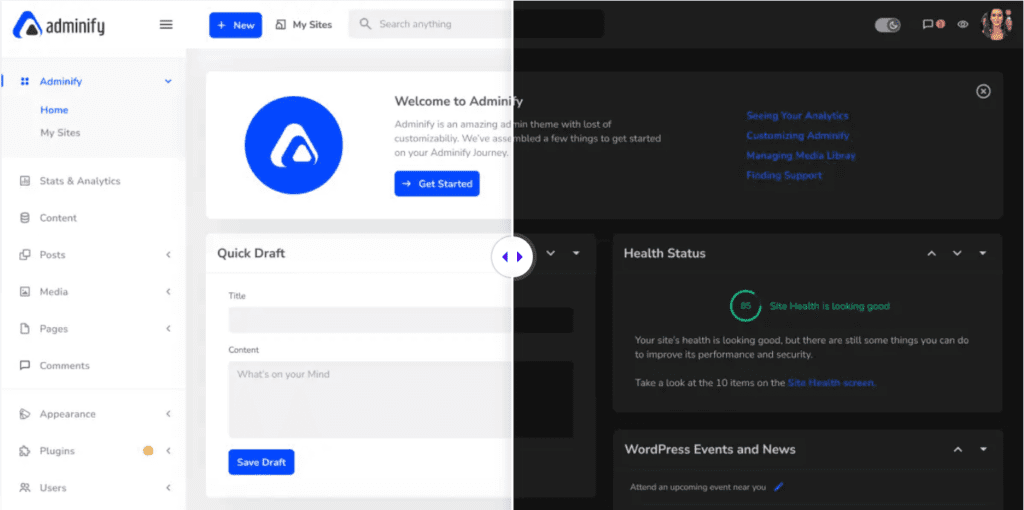Open My Sites in top bar
The image size is (1024, 510).
click(x=304, y=25)
